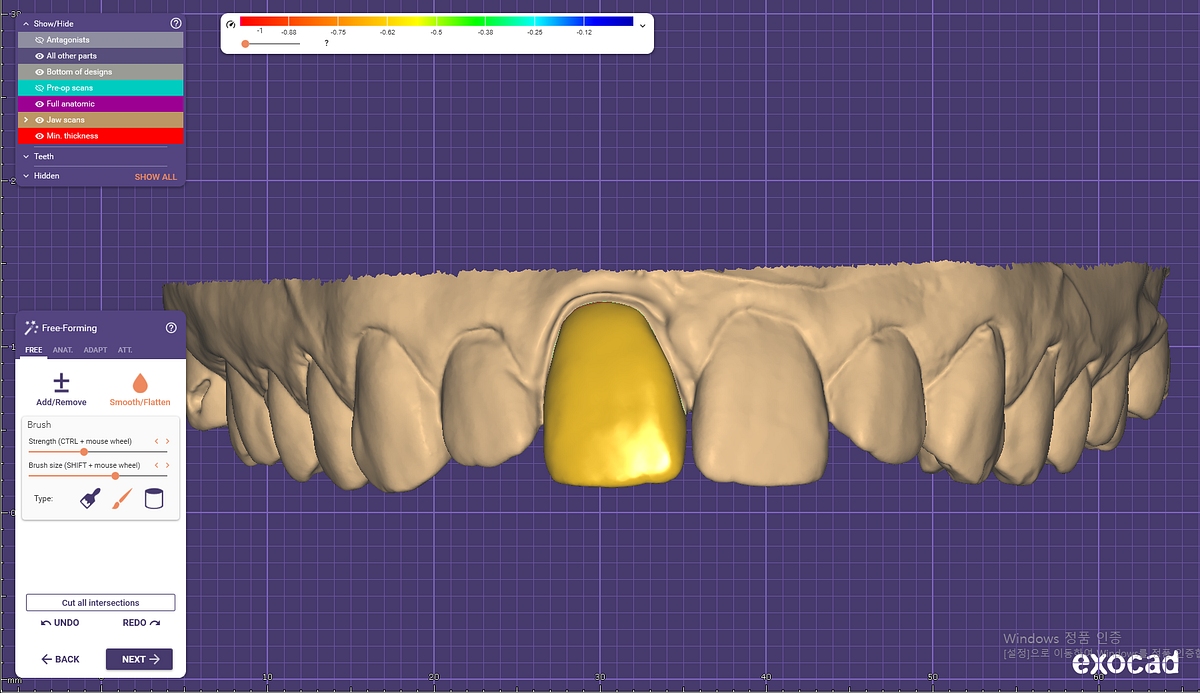Viewport: 1200px width, 693px height.
Task: Choose the wide brush type
Action: pyautogui.click(x=88, y=498)
